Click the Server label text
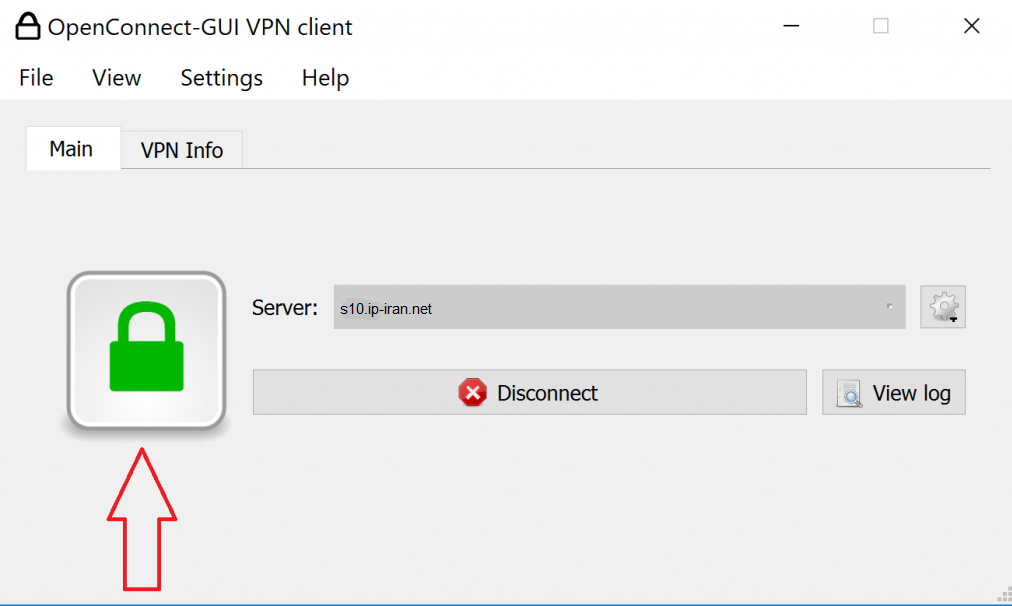This screenshot has width=1012, height=606. click(x=284, y=308)
